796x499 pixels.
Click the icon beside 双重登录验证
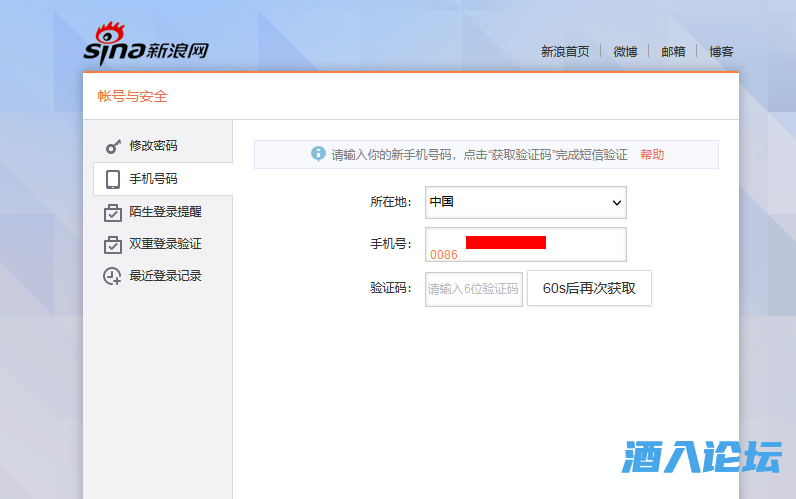[x=113, y=244]
